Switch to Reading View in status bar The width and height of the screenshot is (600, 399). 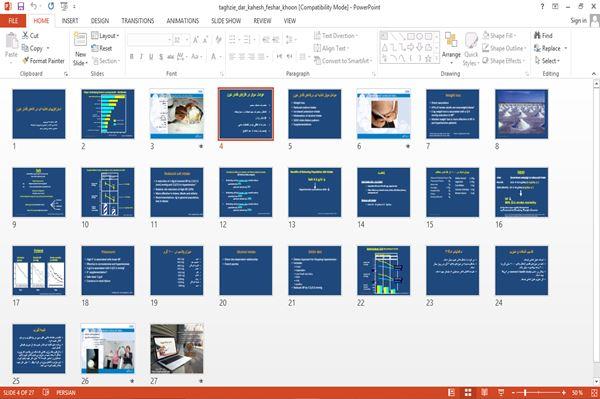pos(484,392)
